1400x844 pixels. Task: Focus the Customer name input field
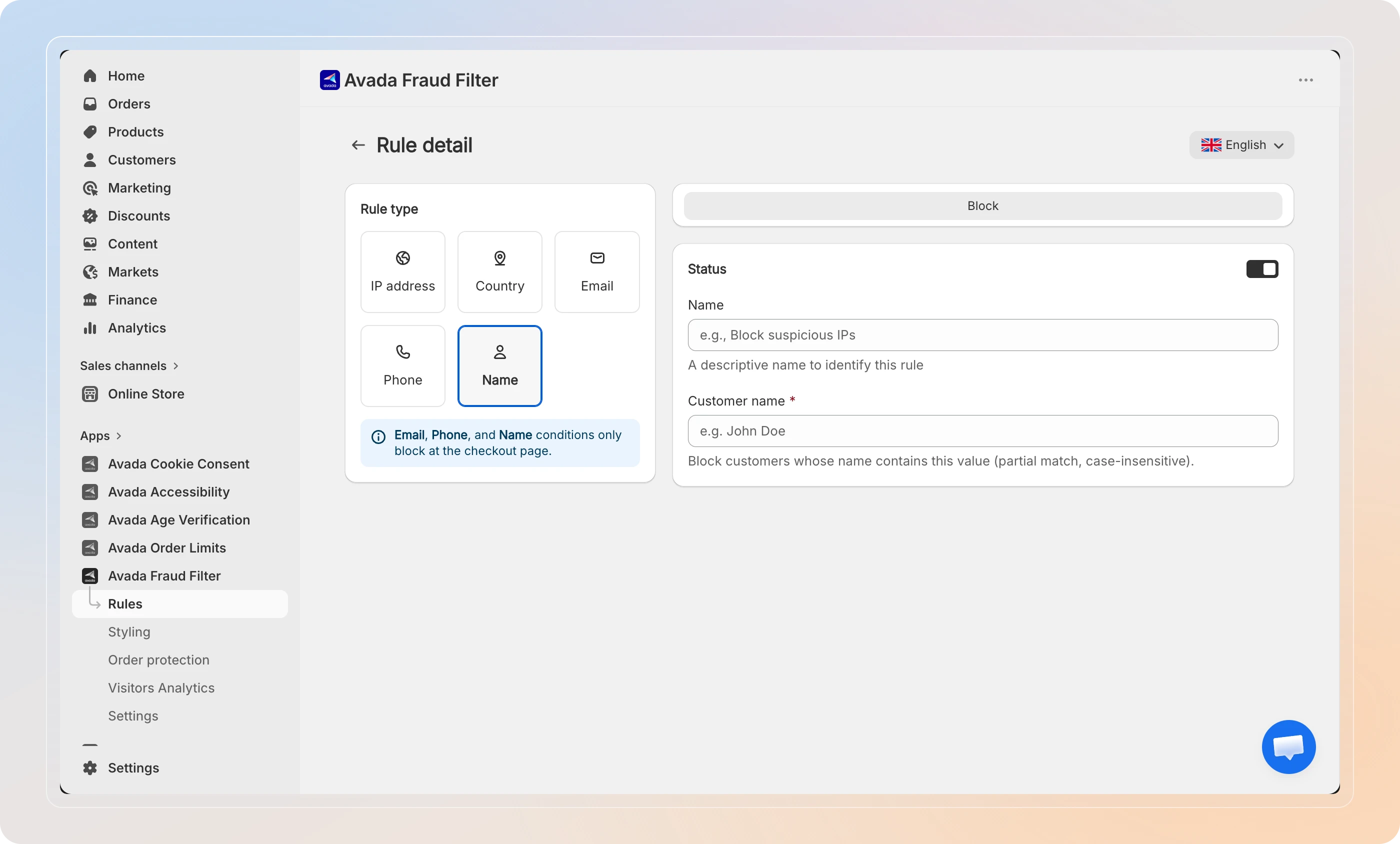pyautogui.click(x=983, y=431)
